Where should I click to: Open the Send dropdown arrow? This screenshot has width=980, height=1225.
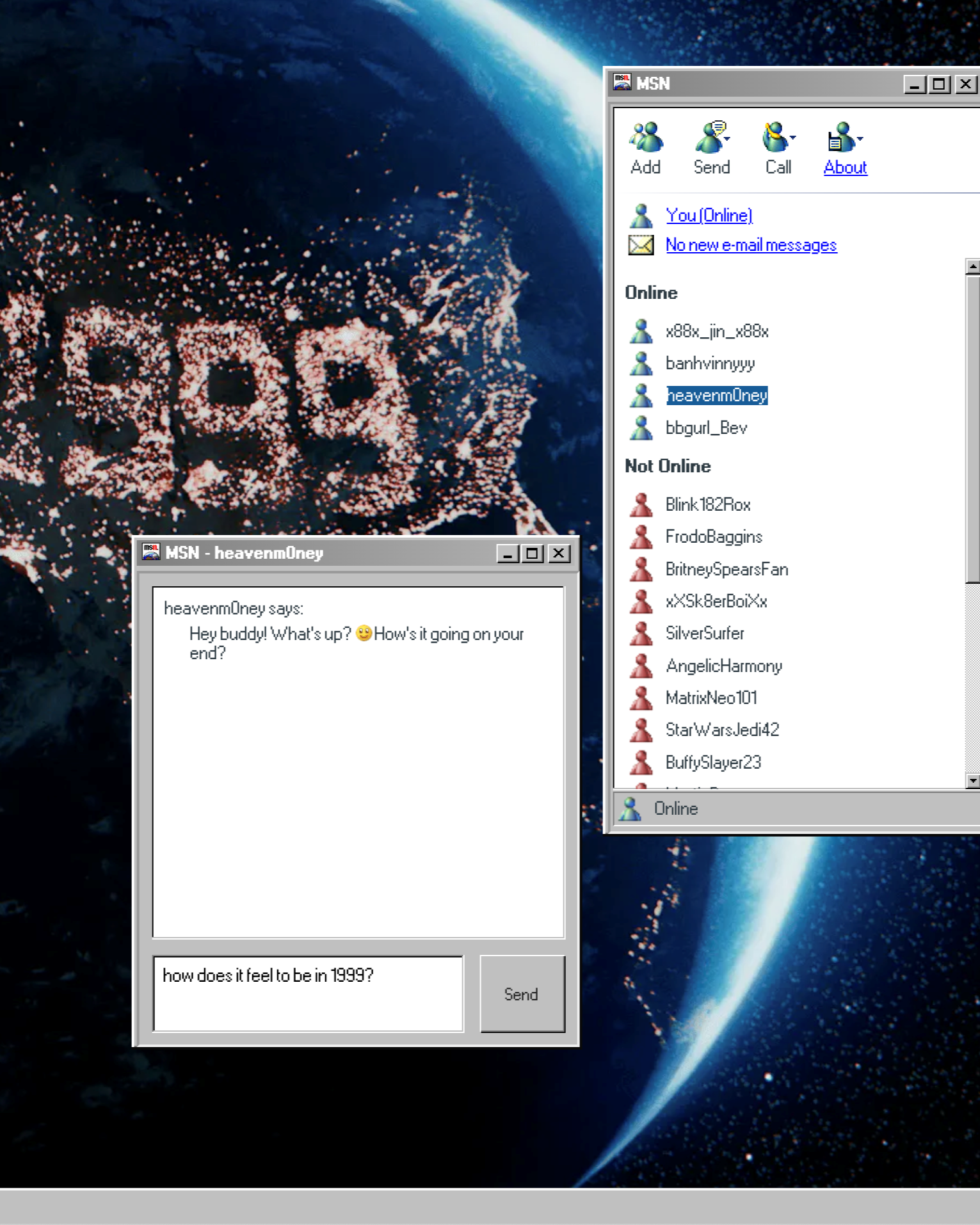click(x=727, y=138)
